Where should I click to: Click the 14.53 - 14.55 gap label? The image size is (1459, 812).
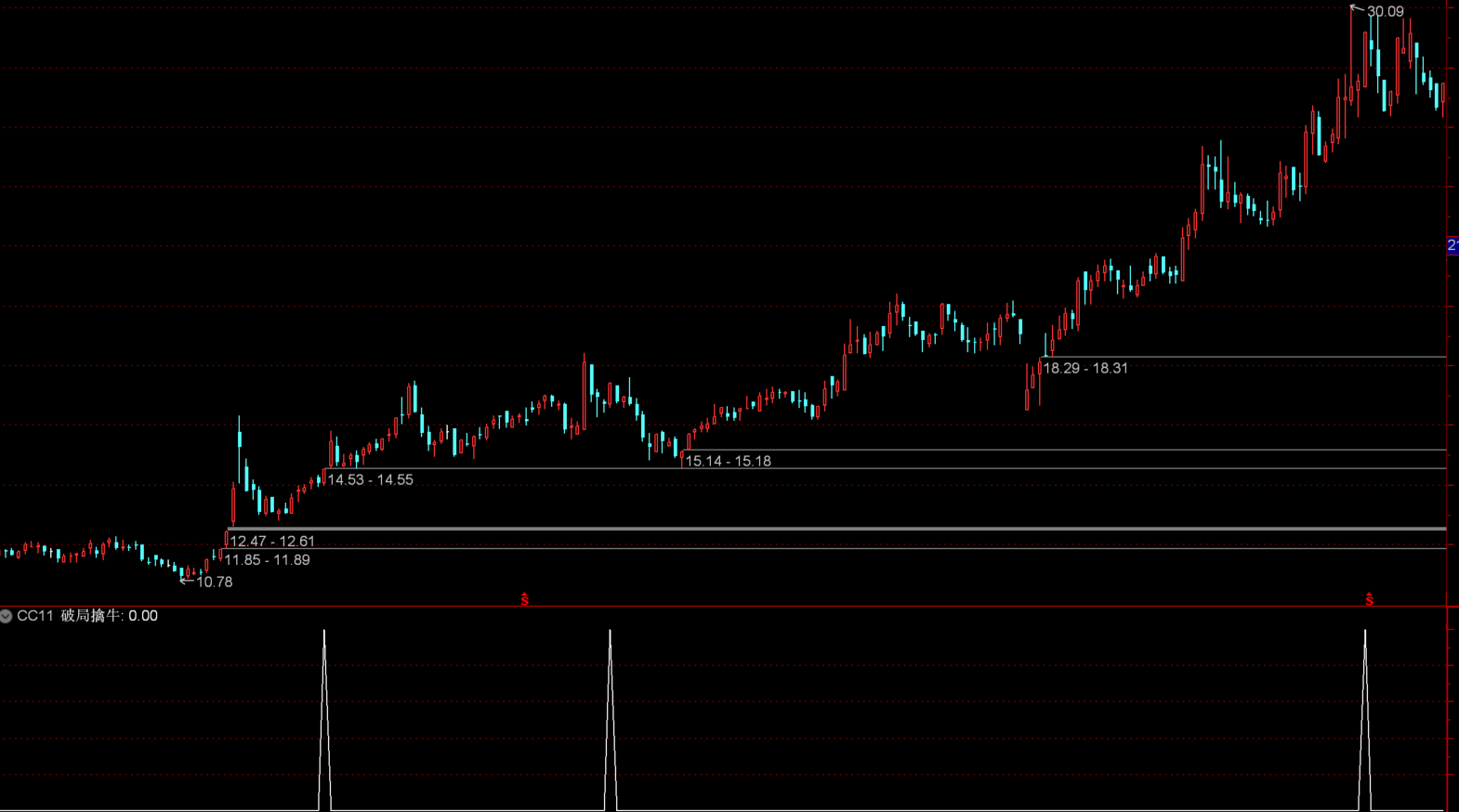[371, 479]
